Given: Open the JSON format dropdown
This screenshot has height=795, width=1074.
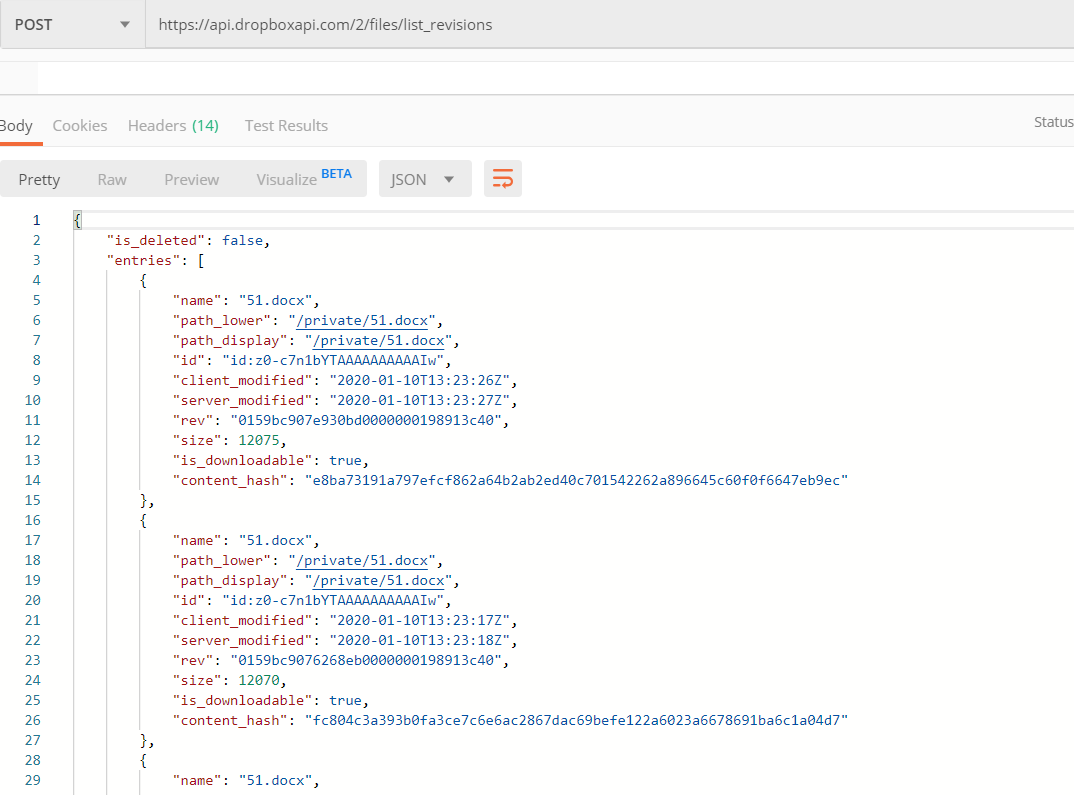Looking at the screenshot, I should point(424,179).
